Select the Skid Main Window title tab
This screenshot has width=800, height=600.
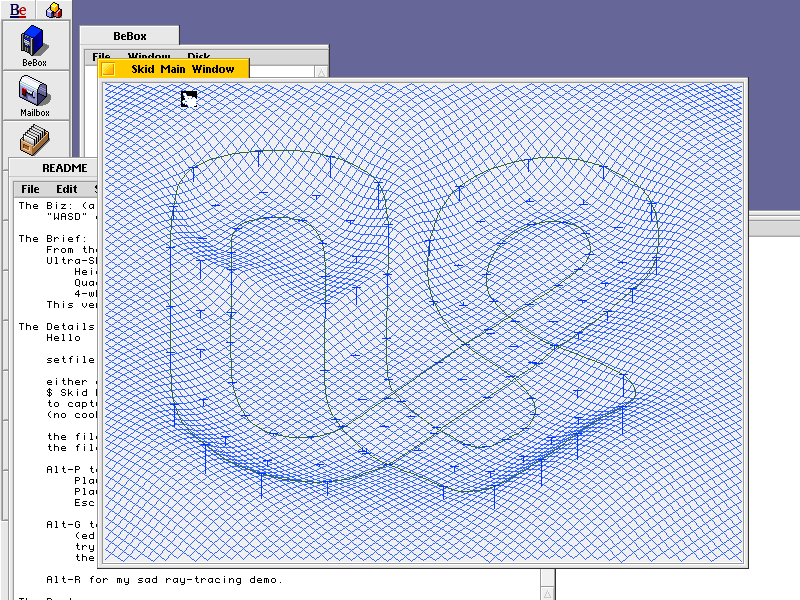click(x=173, y=69)
